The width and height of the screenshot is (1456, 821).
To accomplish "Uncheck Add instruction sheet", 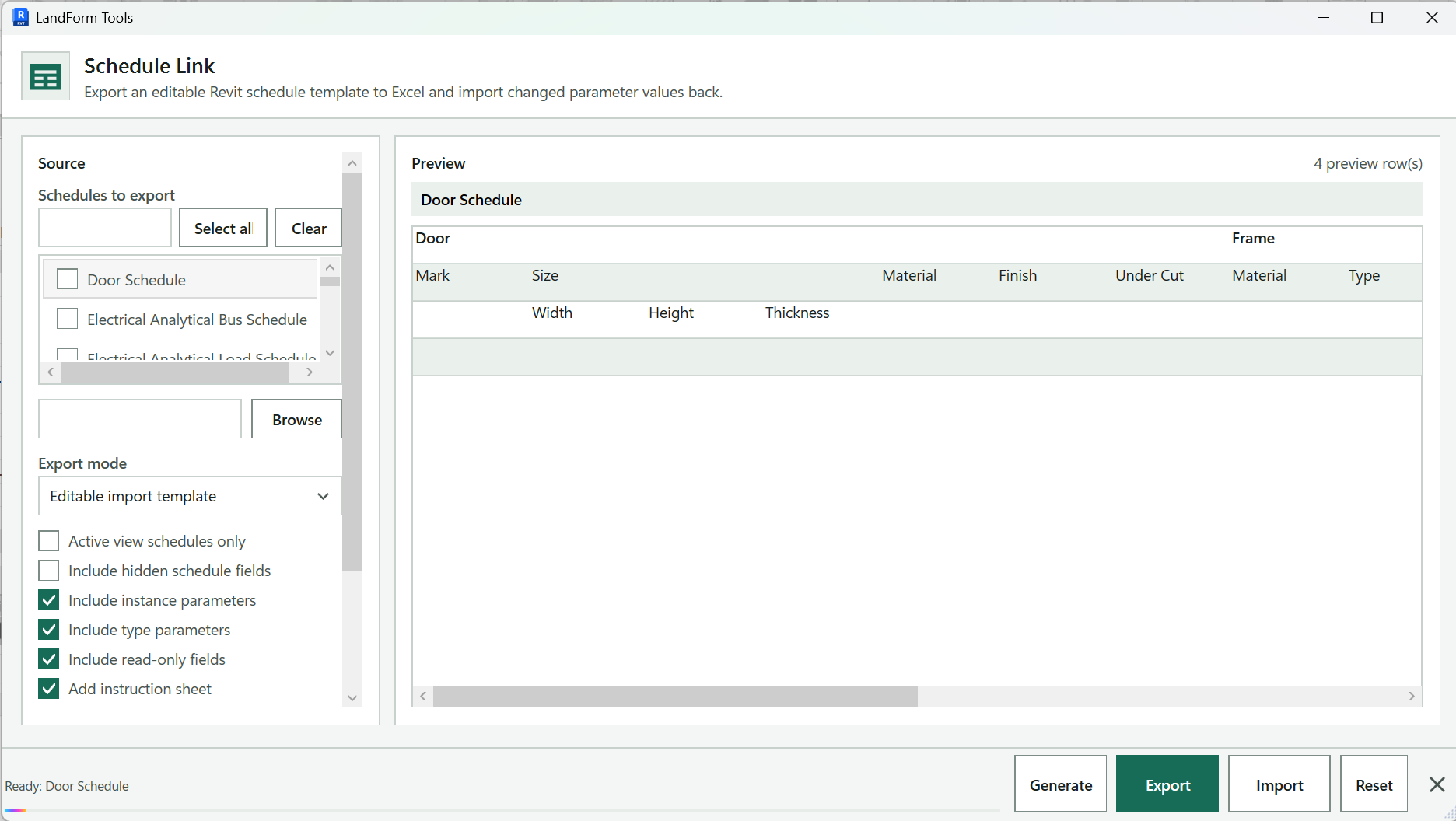I will click(49, 689).
